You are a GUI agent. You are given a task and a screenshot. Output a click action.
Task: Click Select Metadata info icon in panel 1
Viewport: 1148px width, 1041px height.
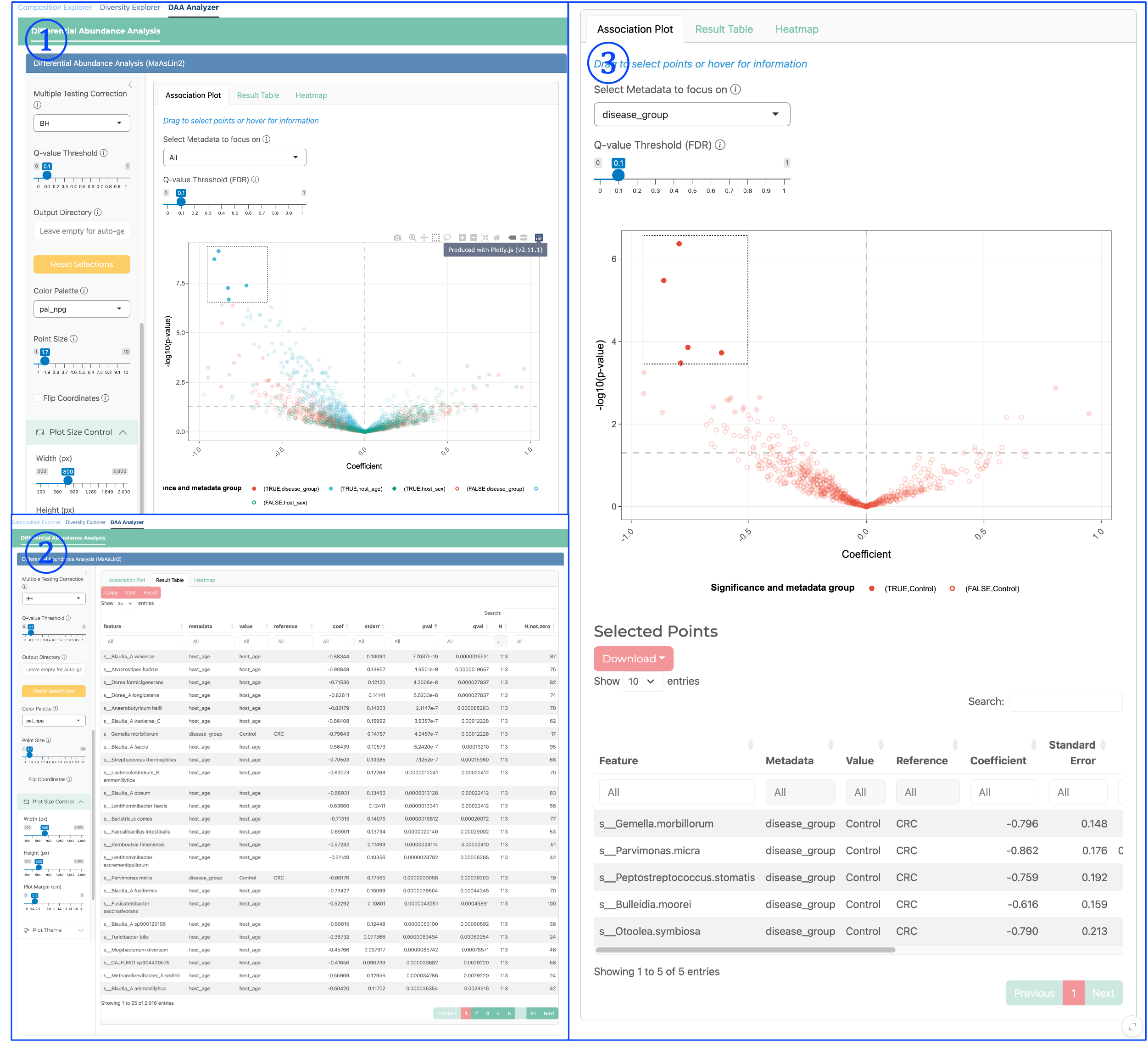[267, 139]
